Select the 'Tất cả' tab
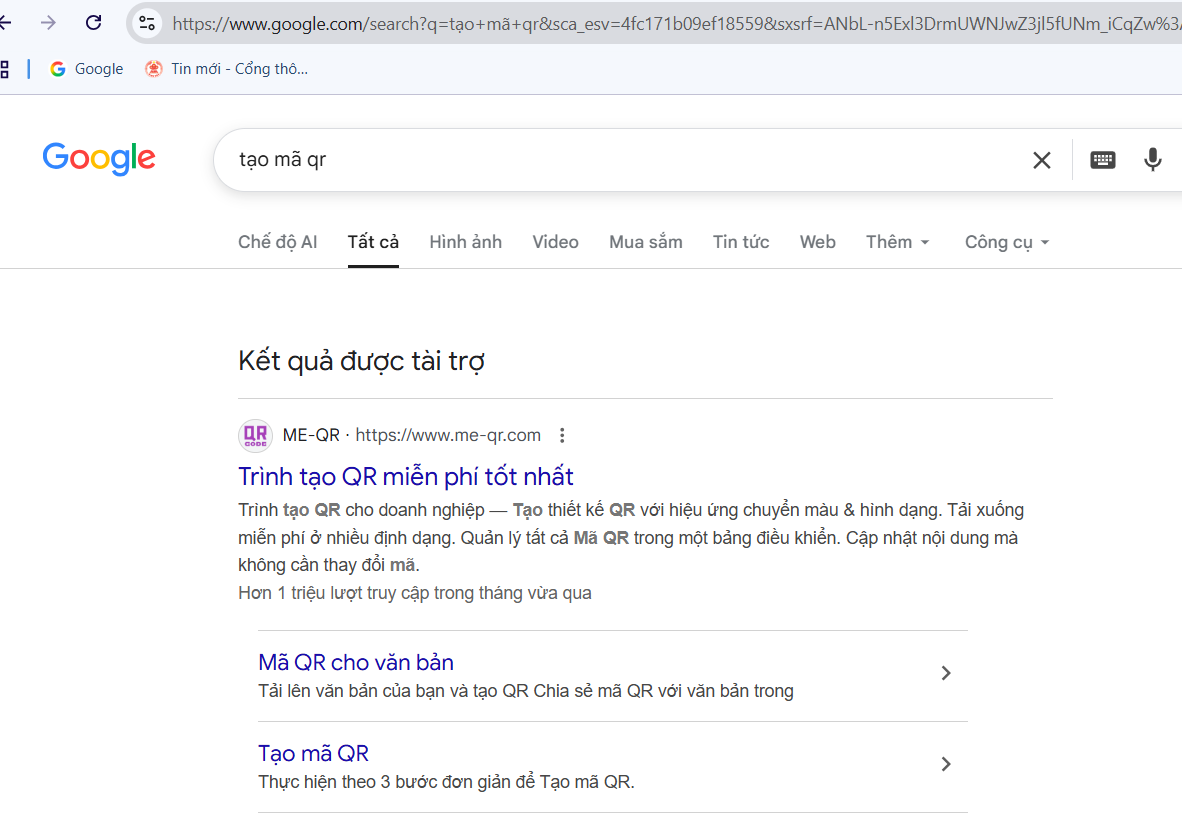This screenshot has height=817, width=1182. [373, 242]
